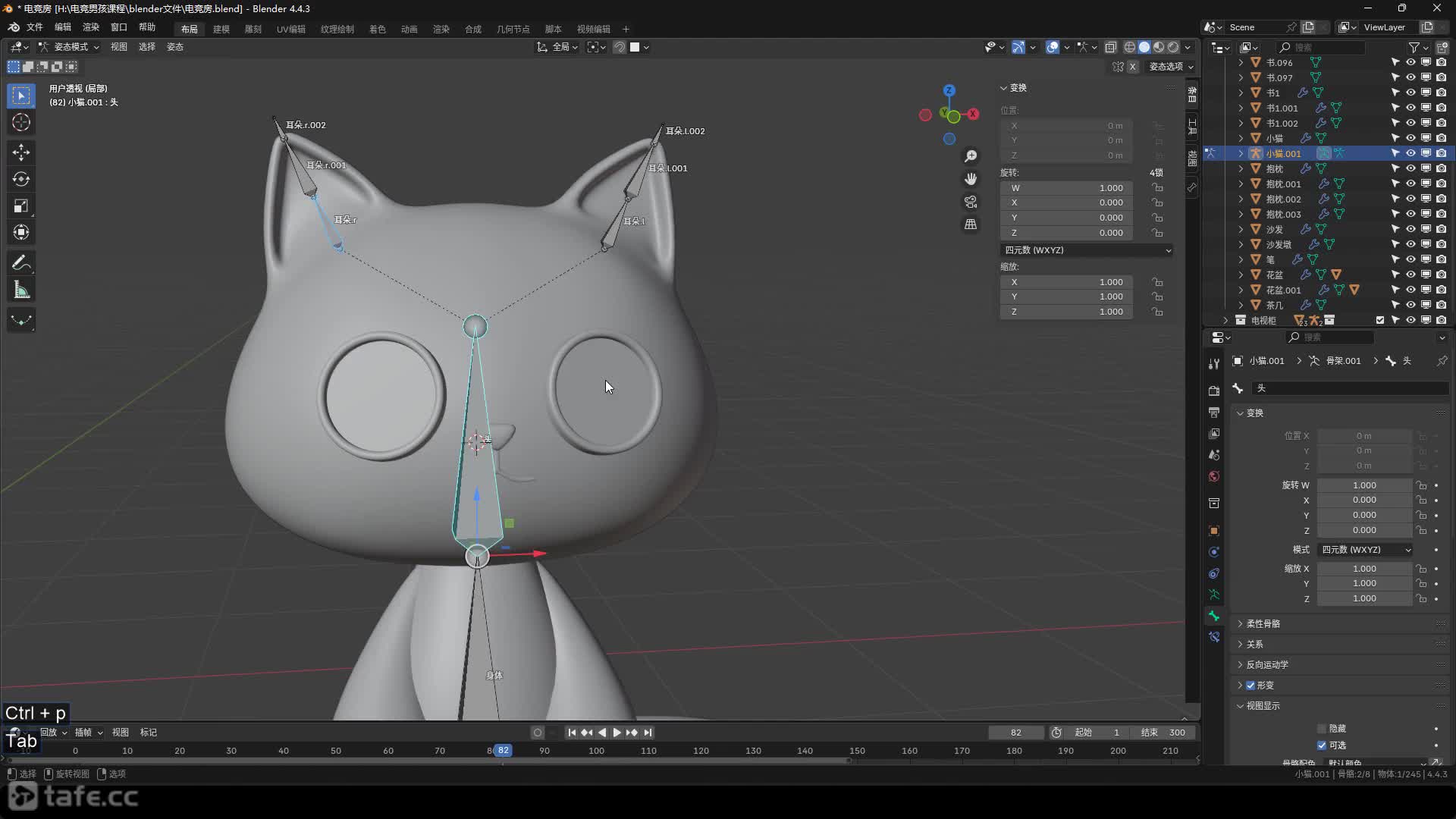Image resolution: width=1456 pixels, height=819 pixels.
Task: Click the 标记 menu in timeline
Action: [x=148, y=733]
